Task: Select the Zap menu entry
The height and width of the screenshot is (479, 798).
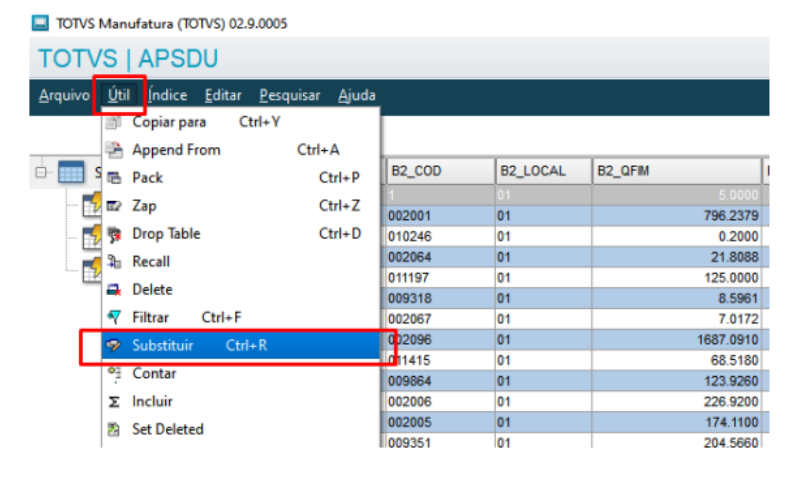Action: [241, 206]
